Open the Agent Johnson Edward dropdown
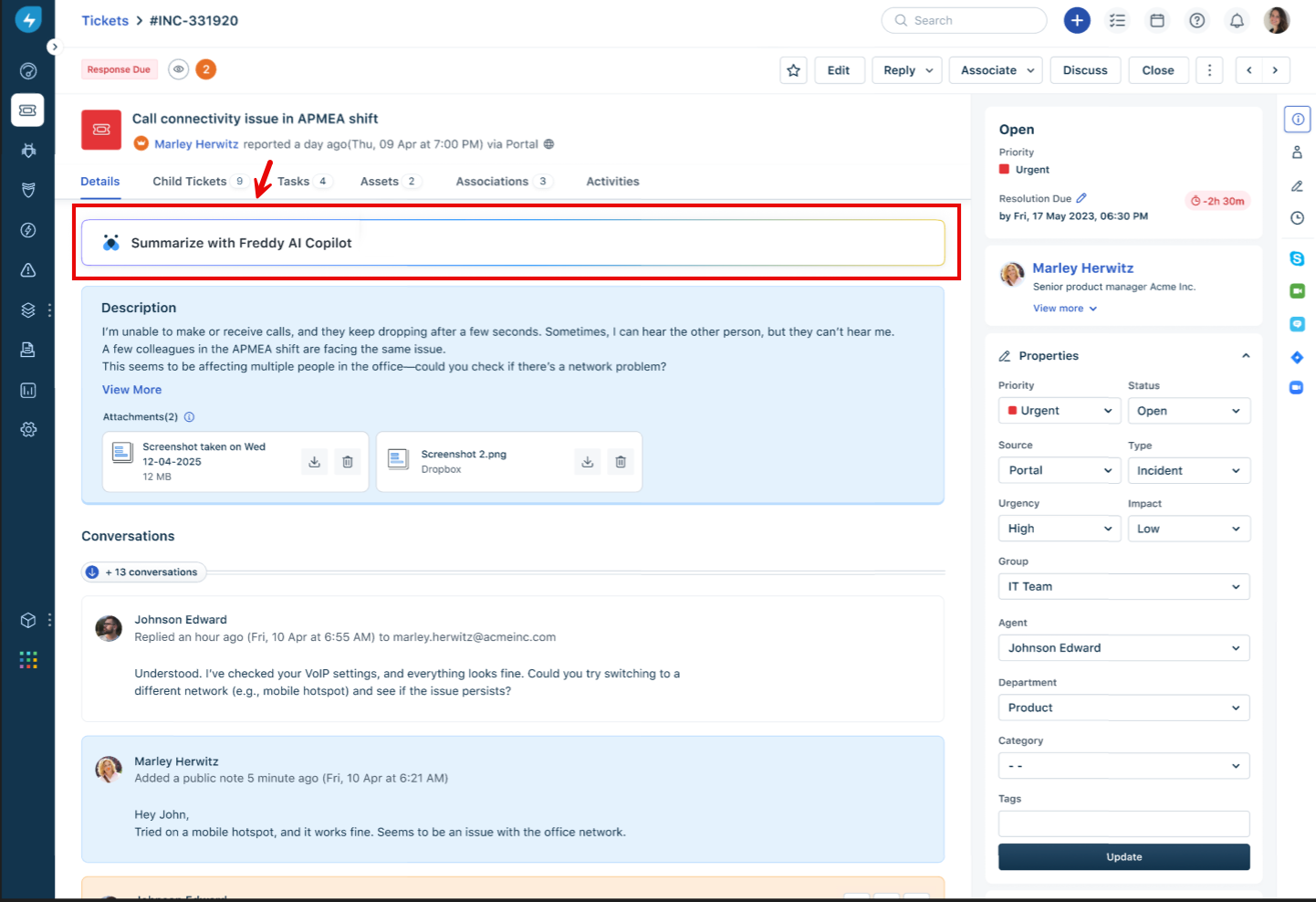This screenshot has width=1316, height=902. [1123, 648]
